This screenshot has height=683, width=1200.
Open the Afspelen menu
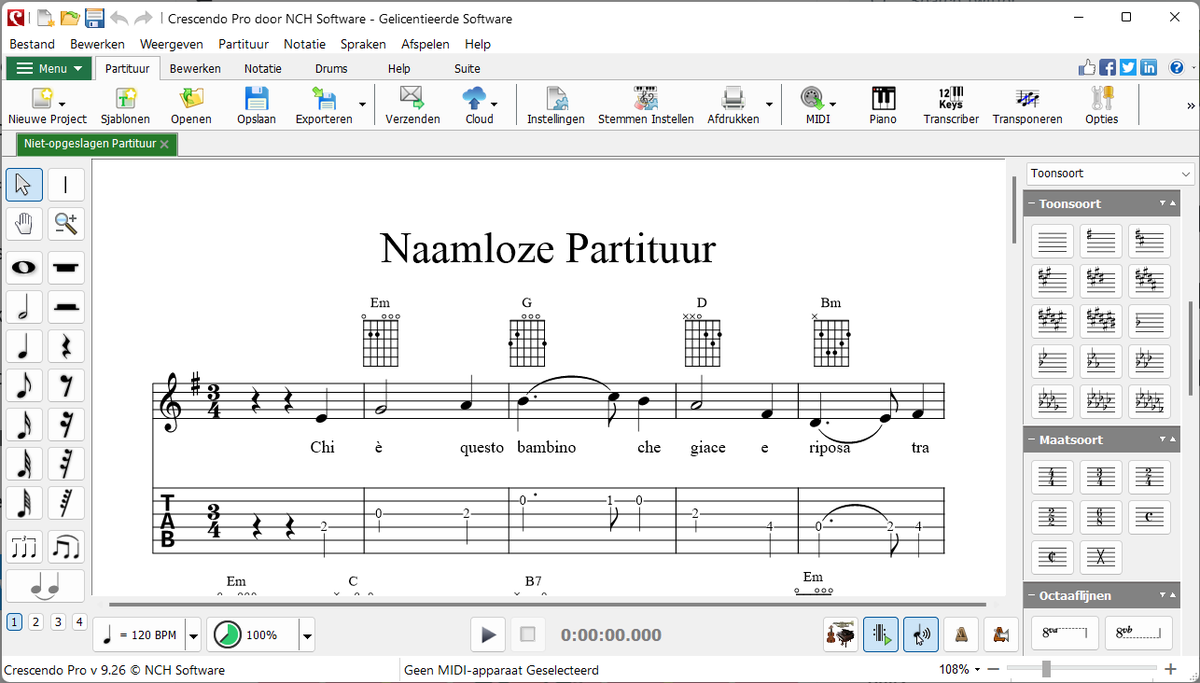click(425, 44)
